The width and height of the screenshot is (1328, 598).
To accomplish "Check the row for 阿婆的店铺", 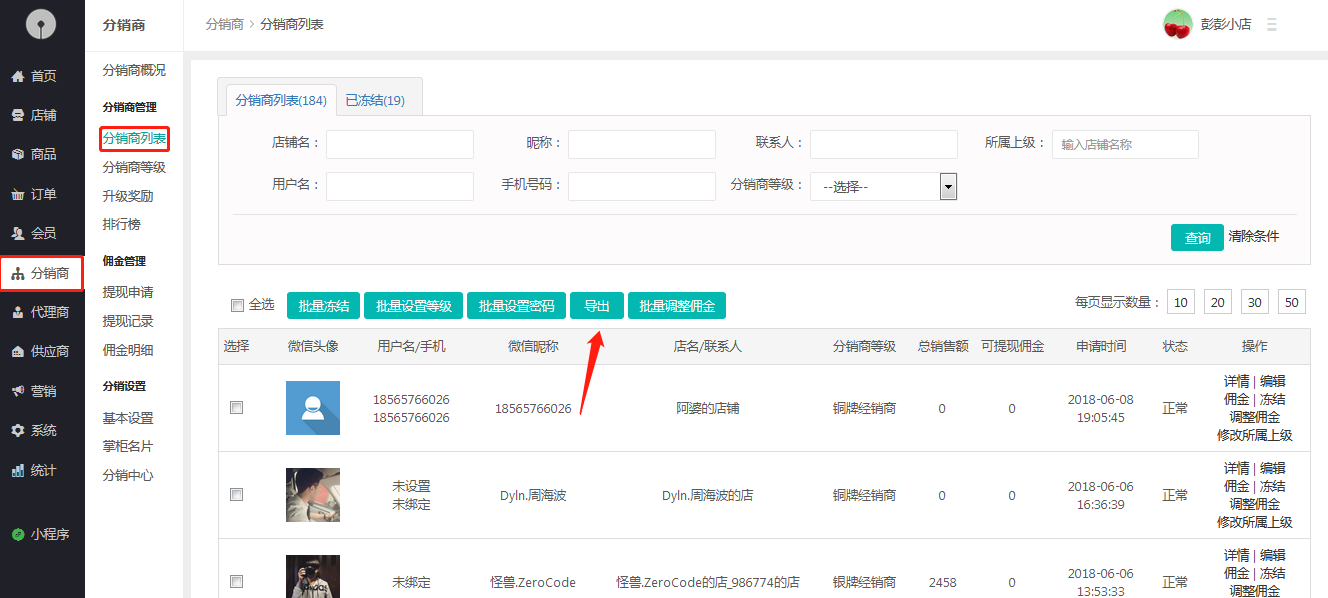I will 237,408.
